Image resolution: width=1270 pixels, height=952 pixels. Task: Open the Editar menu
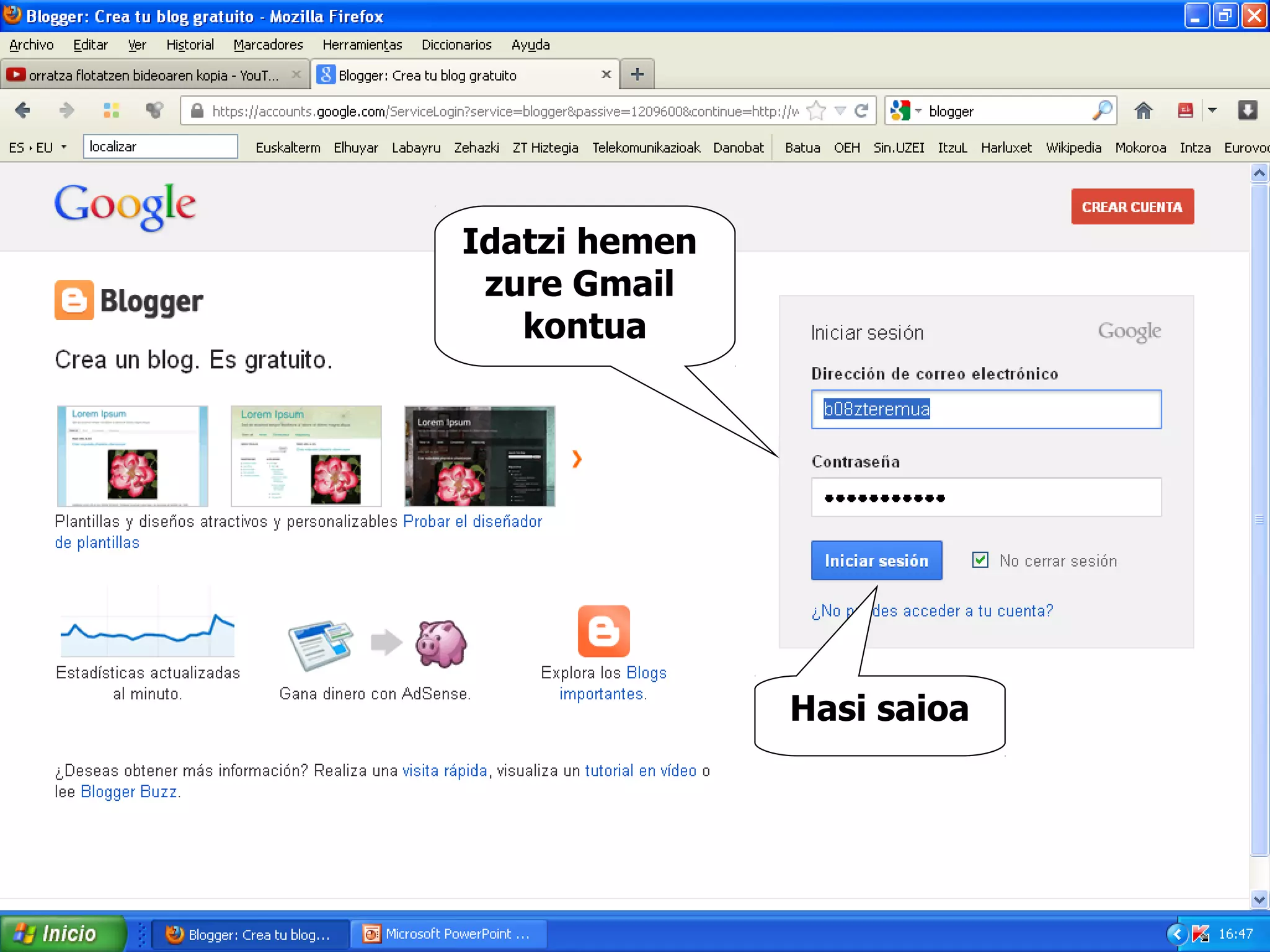pos(90,45)
